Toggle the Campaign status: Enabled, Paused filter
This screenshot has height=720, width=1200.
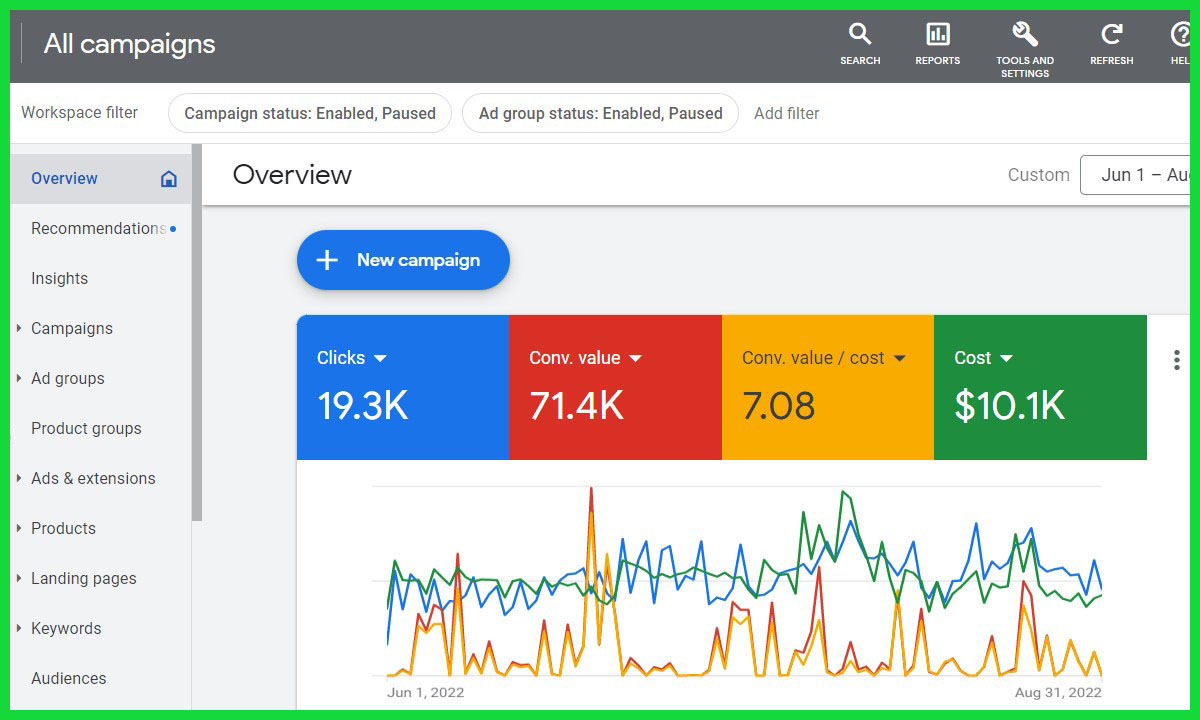[309, 113]
